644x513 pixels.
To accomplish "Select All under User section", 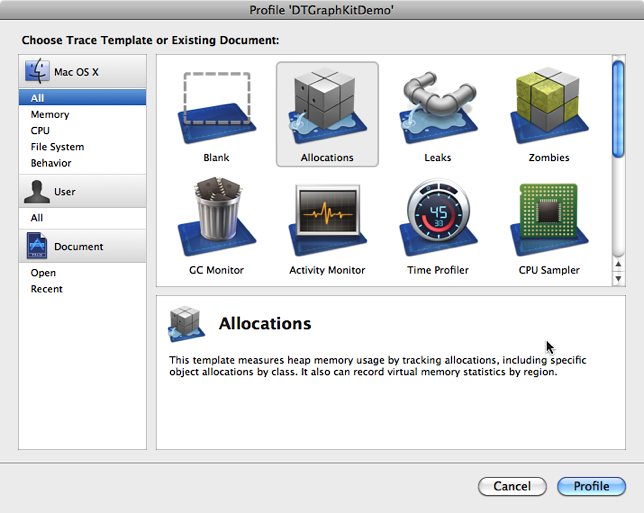I will [x=37, y=217].
